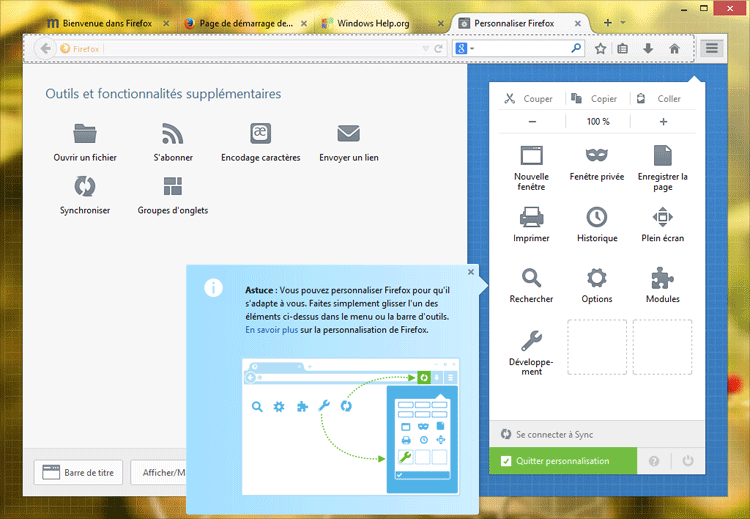Image resolution: width=750 pixels, height=519 pixels.
Task: Open the hamburger menu button
Action: click(x=712, y=48)
